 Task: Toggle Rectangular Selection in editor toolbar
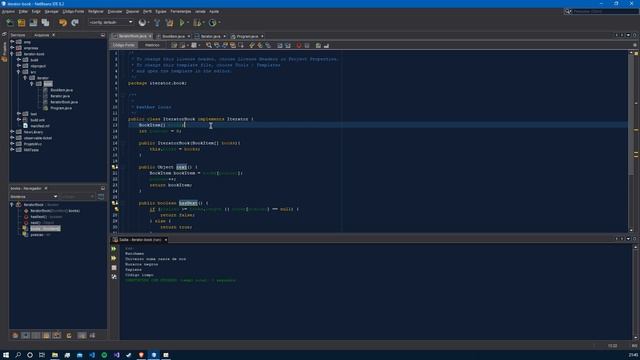[x=241, y=45]
